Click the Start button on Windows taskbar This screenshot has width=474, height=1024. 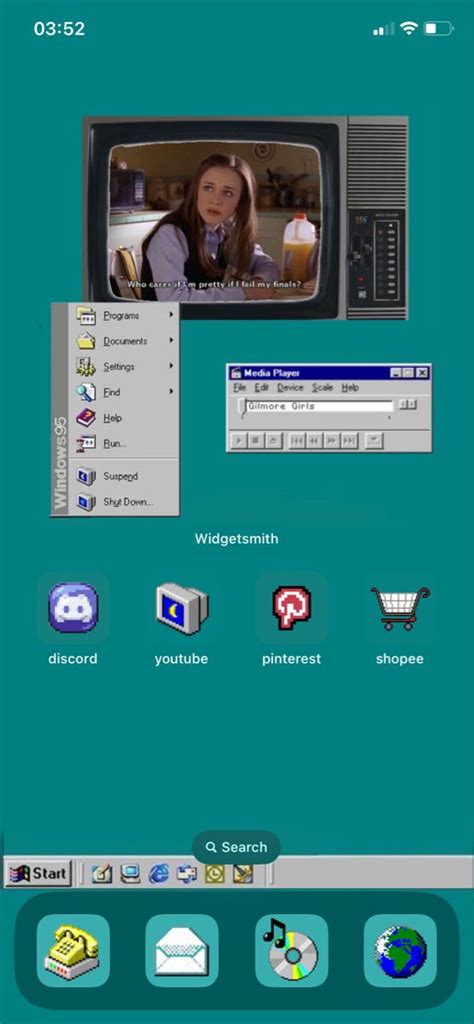tap(38, 873)
